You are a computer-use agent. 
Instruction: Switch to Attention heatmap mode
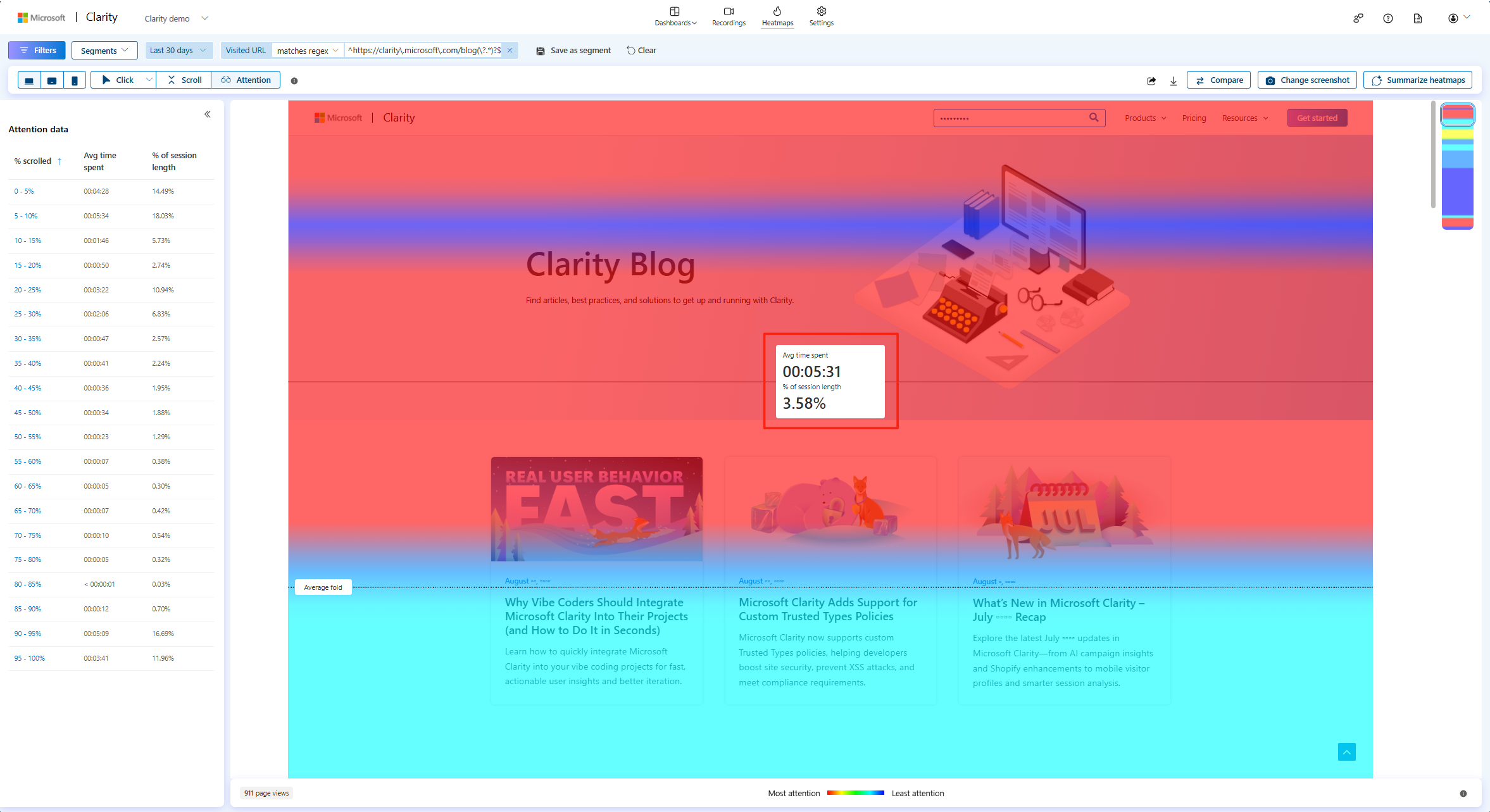pyautogui.click(x=246, y=80)
